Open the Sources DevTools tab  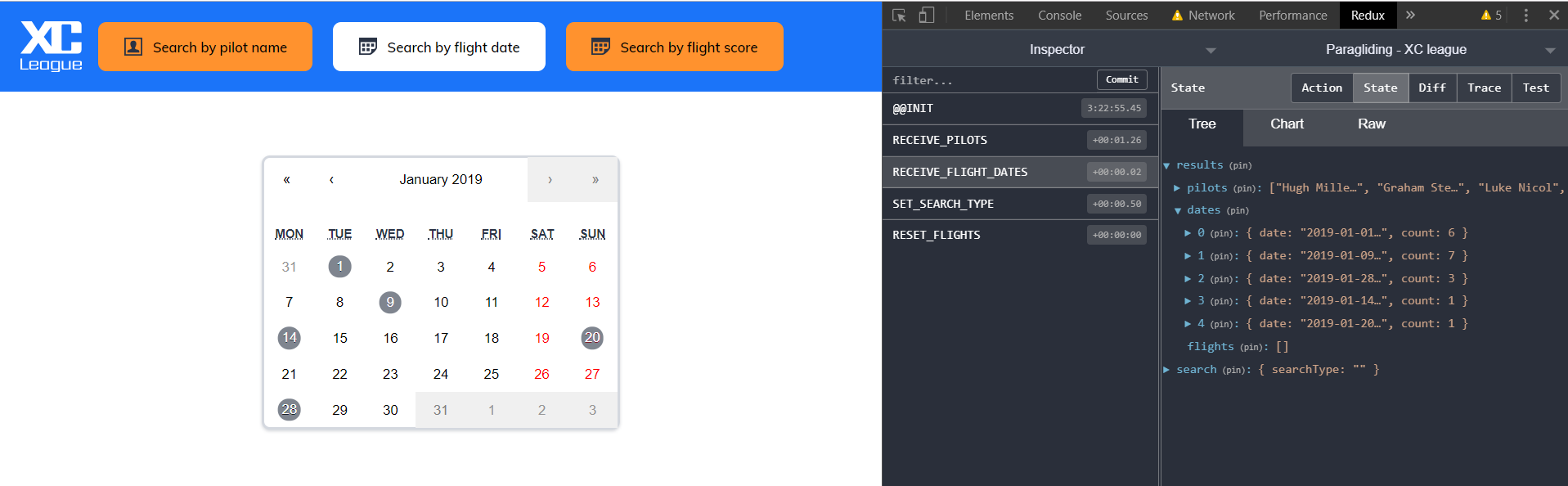(x=1126, y=15)
